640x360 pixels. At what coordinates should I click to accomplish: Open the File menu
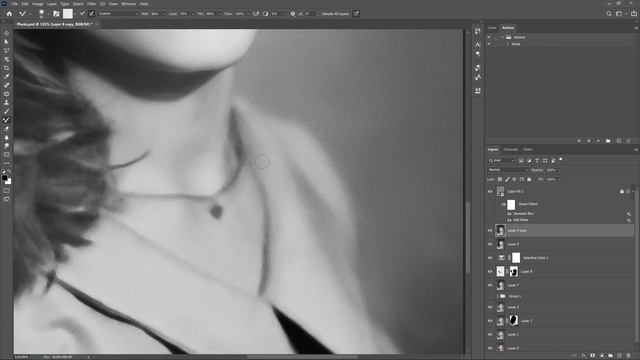14,4
